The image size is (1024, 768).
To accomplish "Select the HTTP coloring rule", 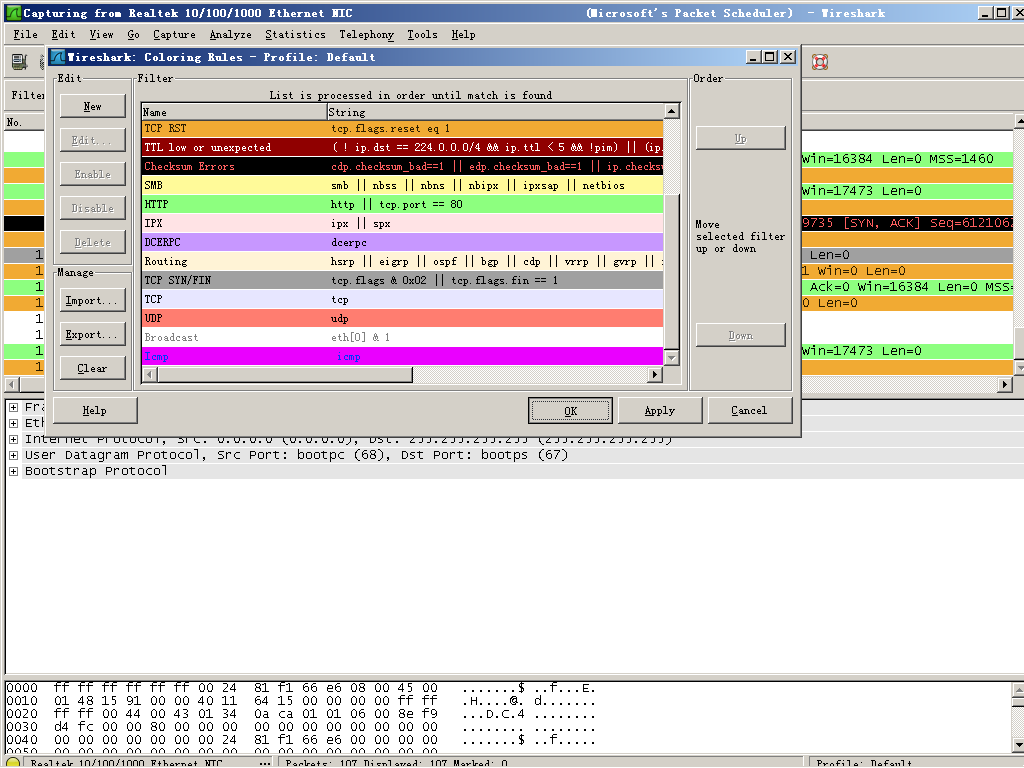I will (403, 204).
